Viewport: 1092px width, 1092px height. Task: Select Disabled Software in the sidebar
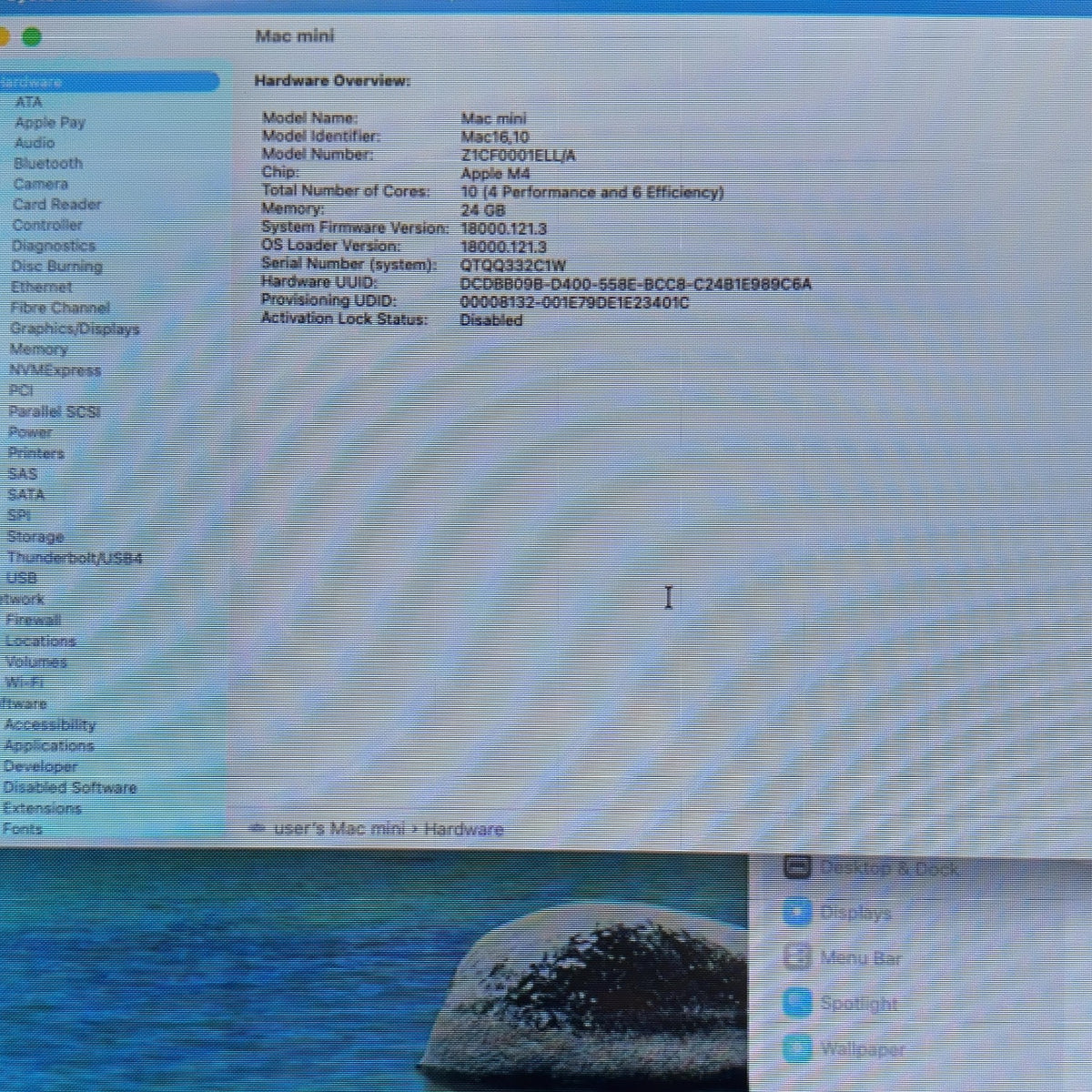pos(70,788)
